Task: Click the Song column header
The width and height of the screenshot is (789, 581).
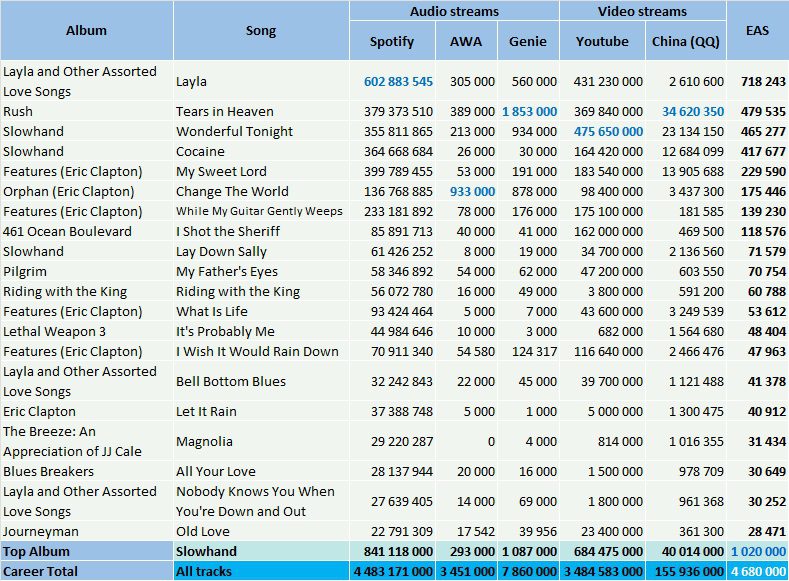Action: [261, 31]
